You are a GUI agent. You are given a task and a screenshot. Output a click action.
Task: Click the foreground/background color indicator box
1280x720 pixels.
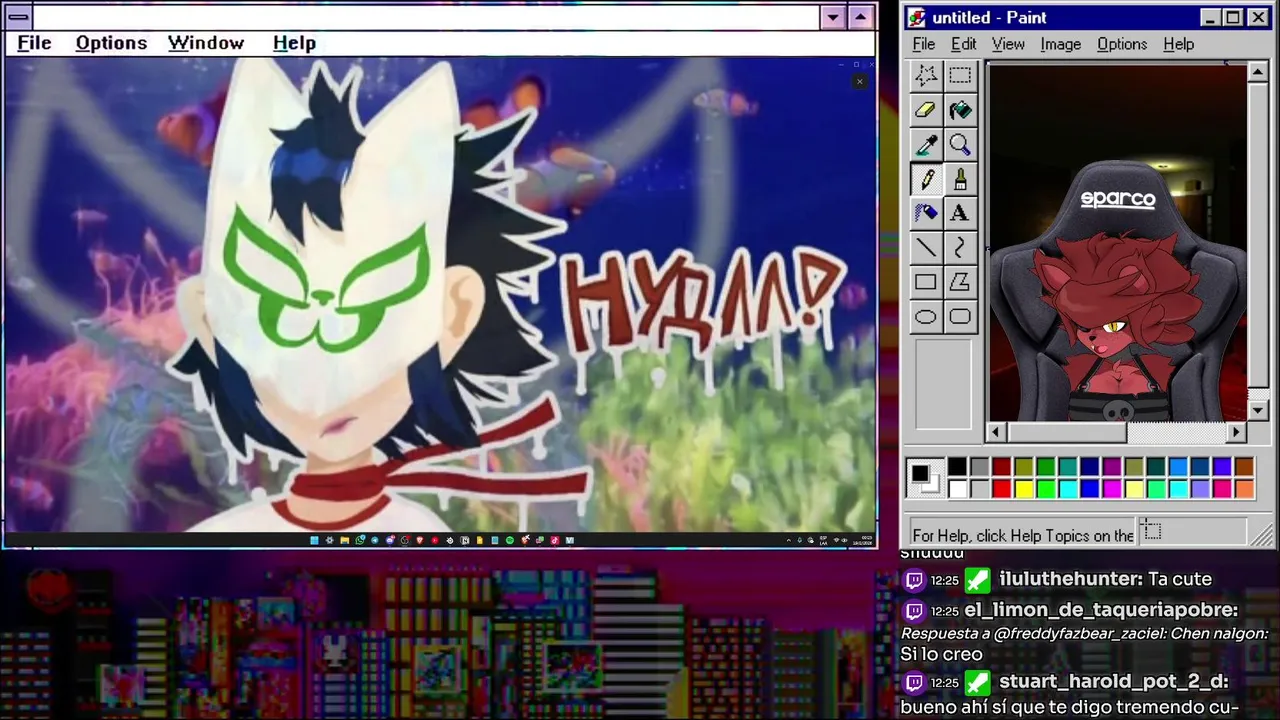[925, 478]
